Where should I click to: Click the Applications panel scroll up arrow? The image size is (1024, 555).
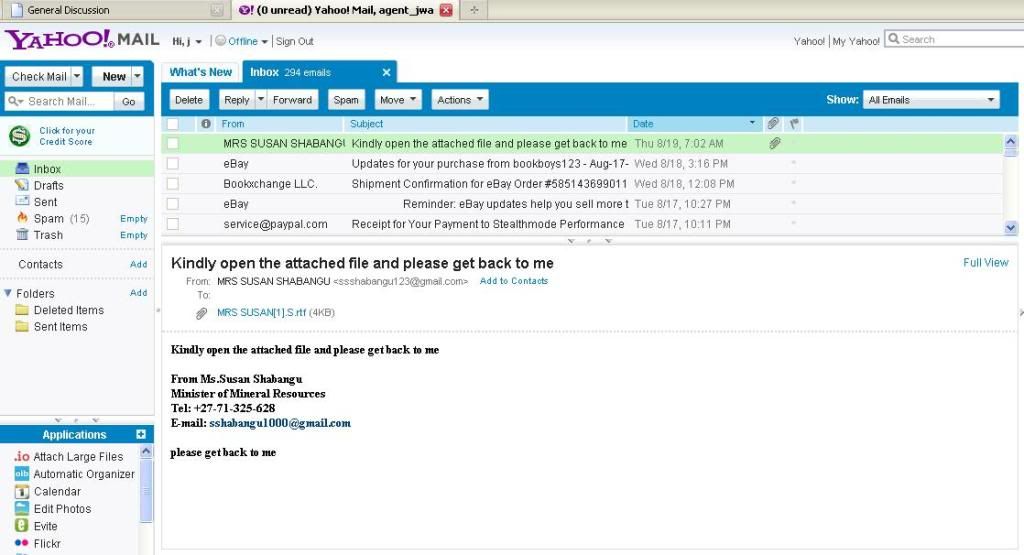click(x=146, y=451)
